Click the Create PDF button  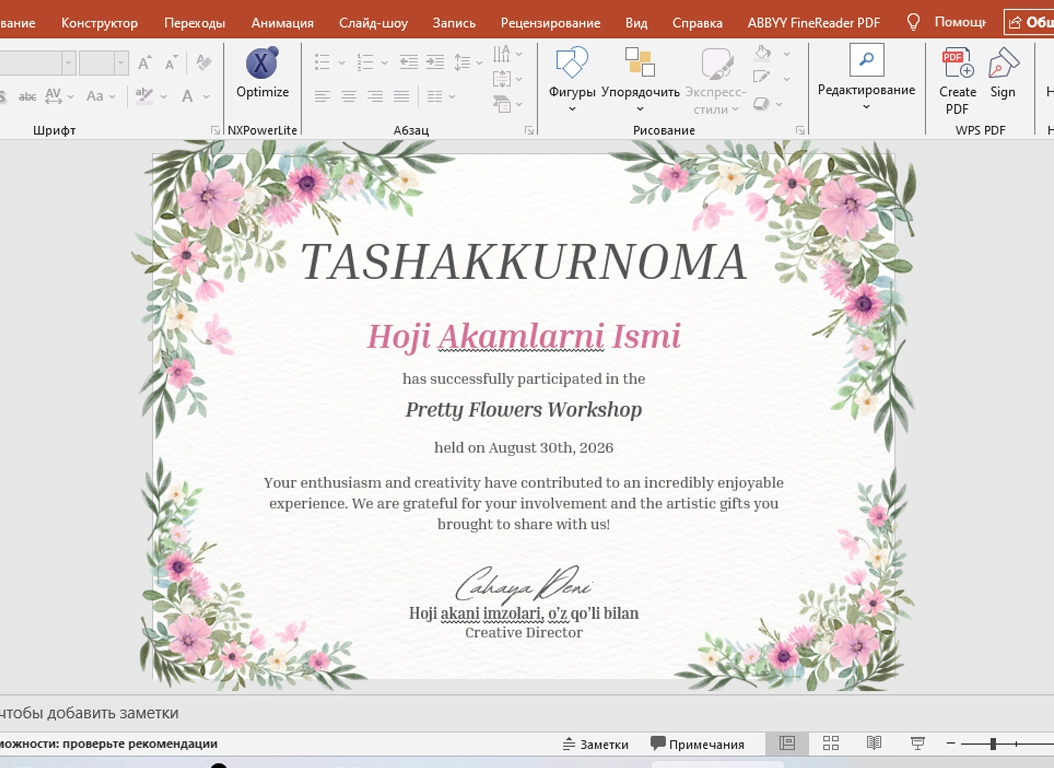click(957, 81)
